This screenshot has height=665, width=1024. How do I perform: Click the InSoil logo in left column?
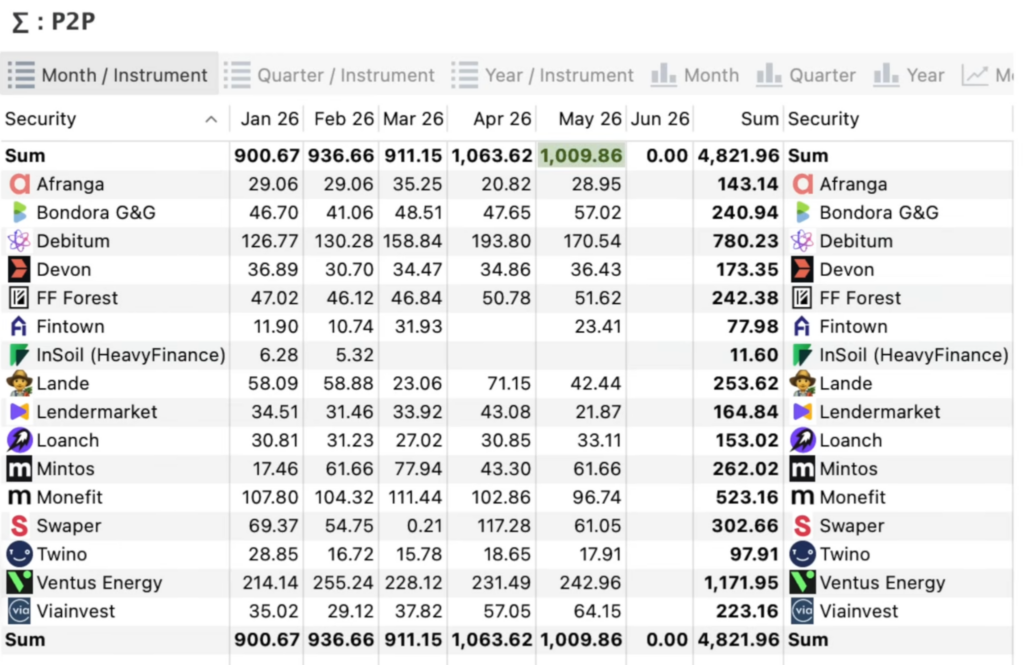pos(19,355)
